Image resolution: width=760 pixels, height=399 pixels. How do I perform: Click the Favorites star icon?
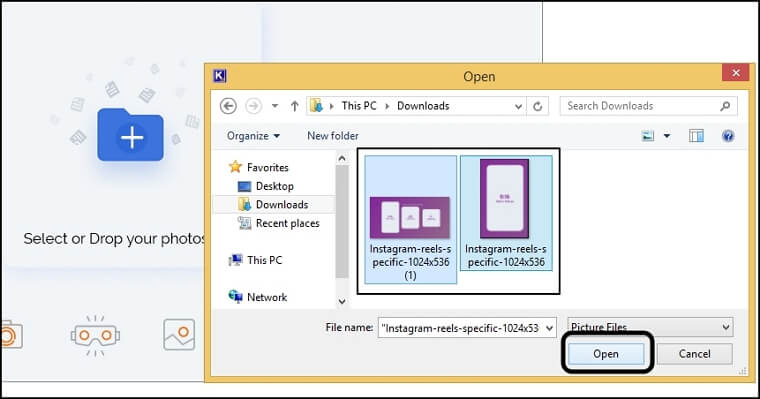(236, 167)
